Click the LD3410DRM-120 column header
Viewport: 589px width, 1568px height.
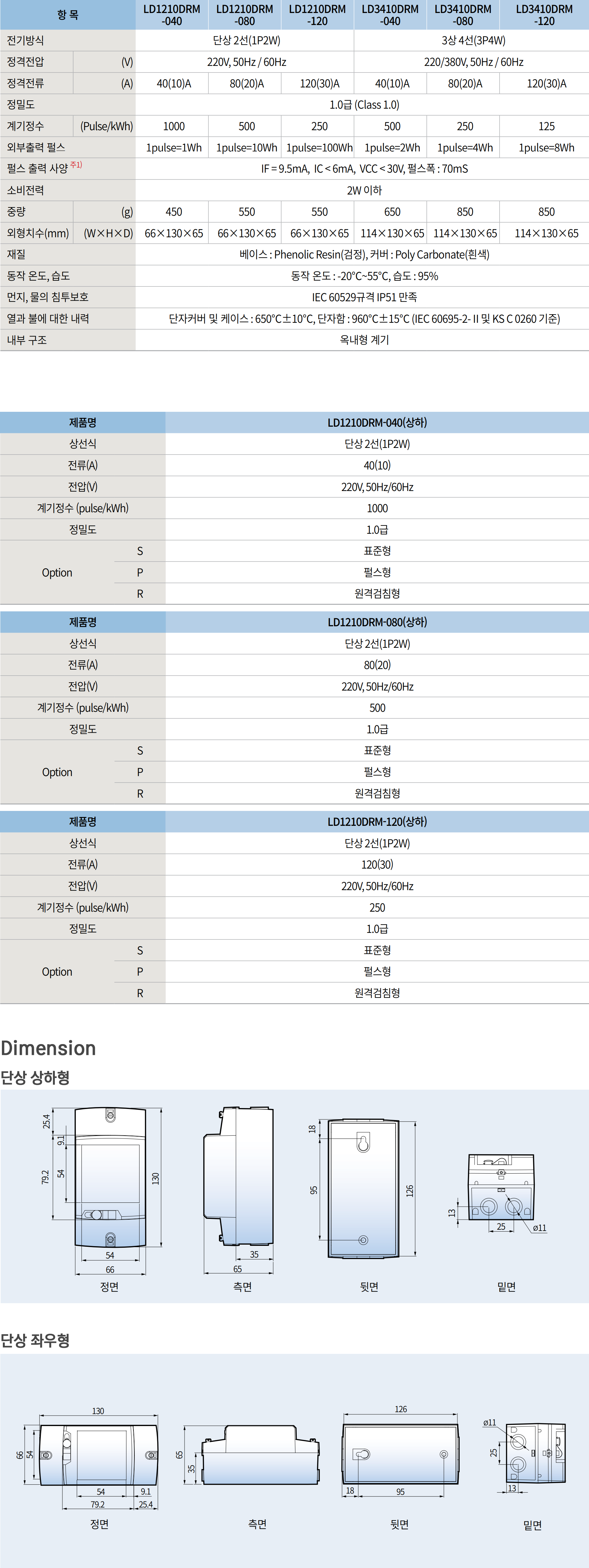click(544, 15)
